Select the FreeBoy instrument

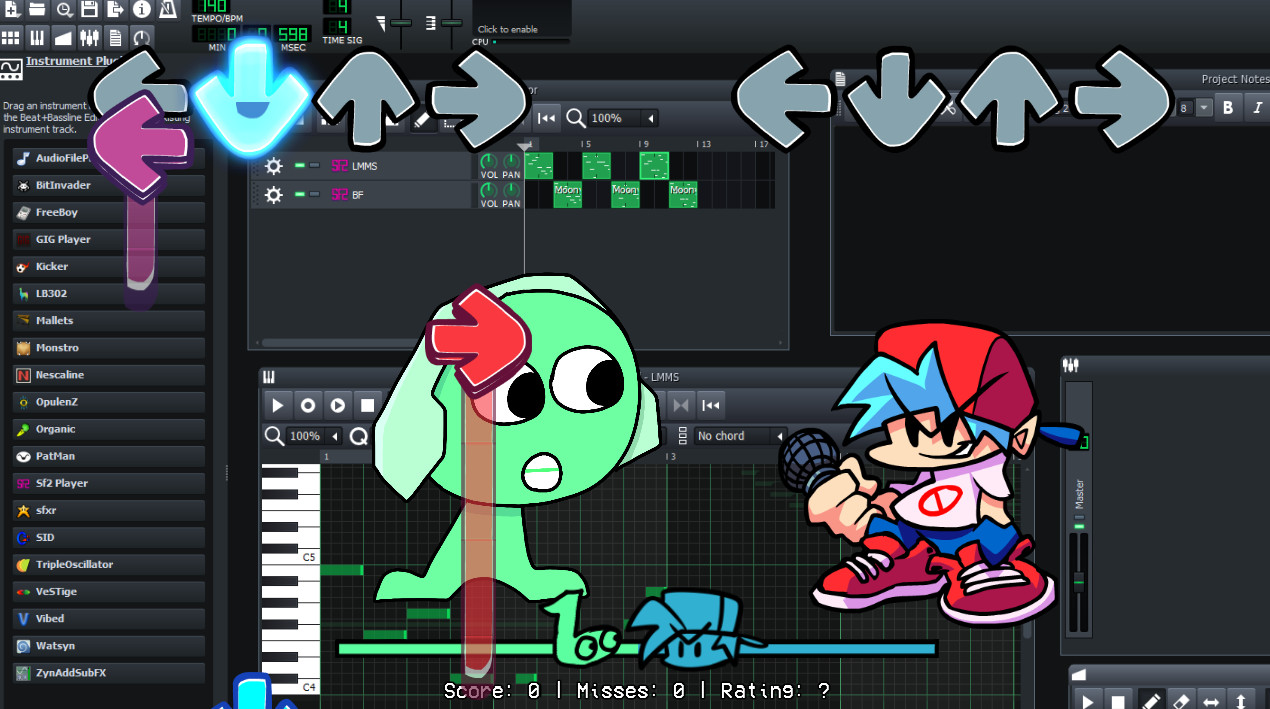109,212
